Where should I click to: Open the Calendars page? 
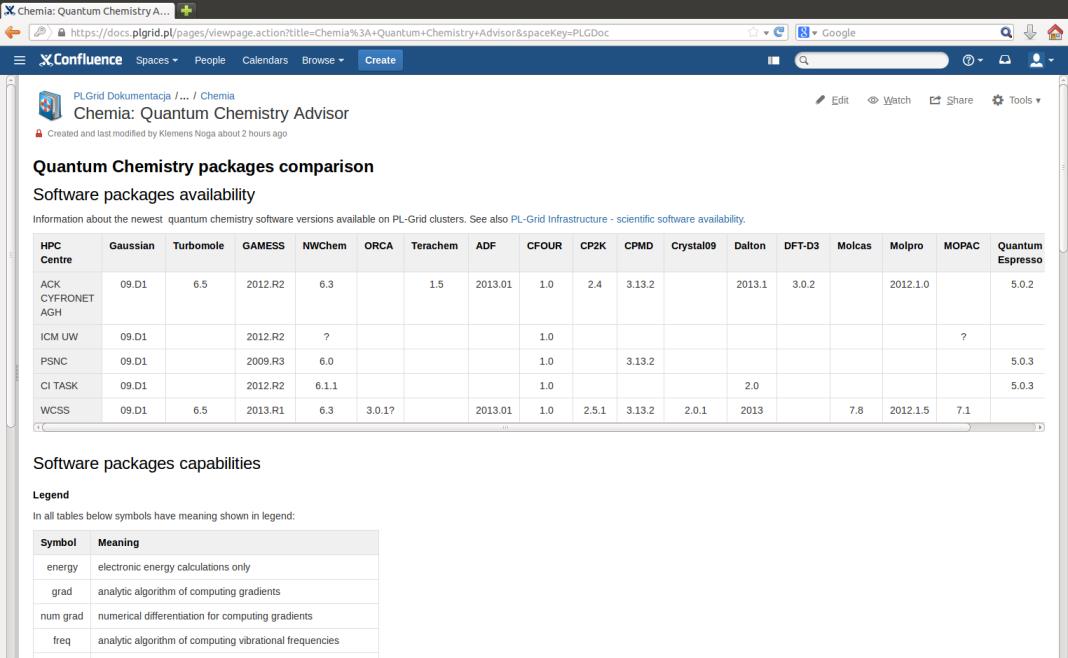tap(265, 60)
